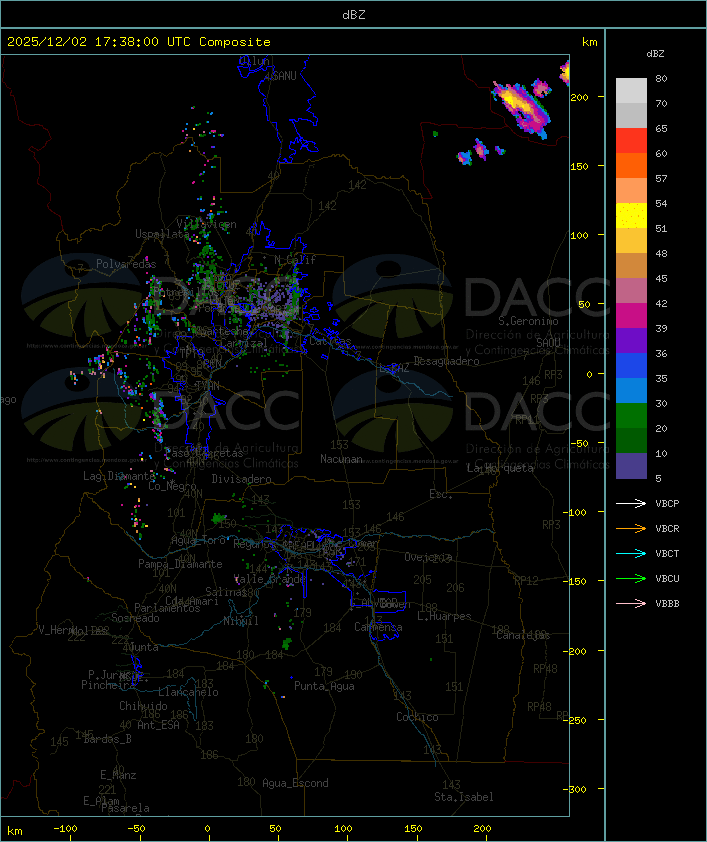Image resolution: width=707 pixels, height=842 pixels.
Task: Choose the royal blue 35-36 dBZ swatch
Action: pos(631,365)
